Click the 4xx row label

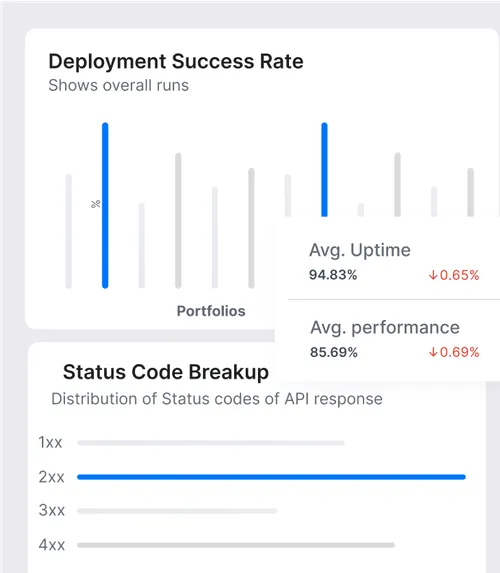52,545
